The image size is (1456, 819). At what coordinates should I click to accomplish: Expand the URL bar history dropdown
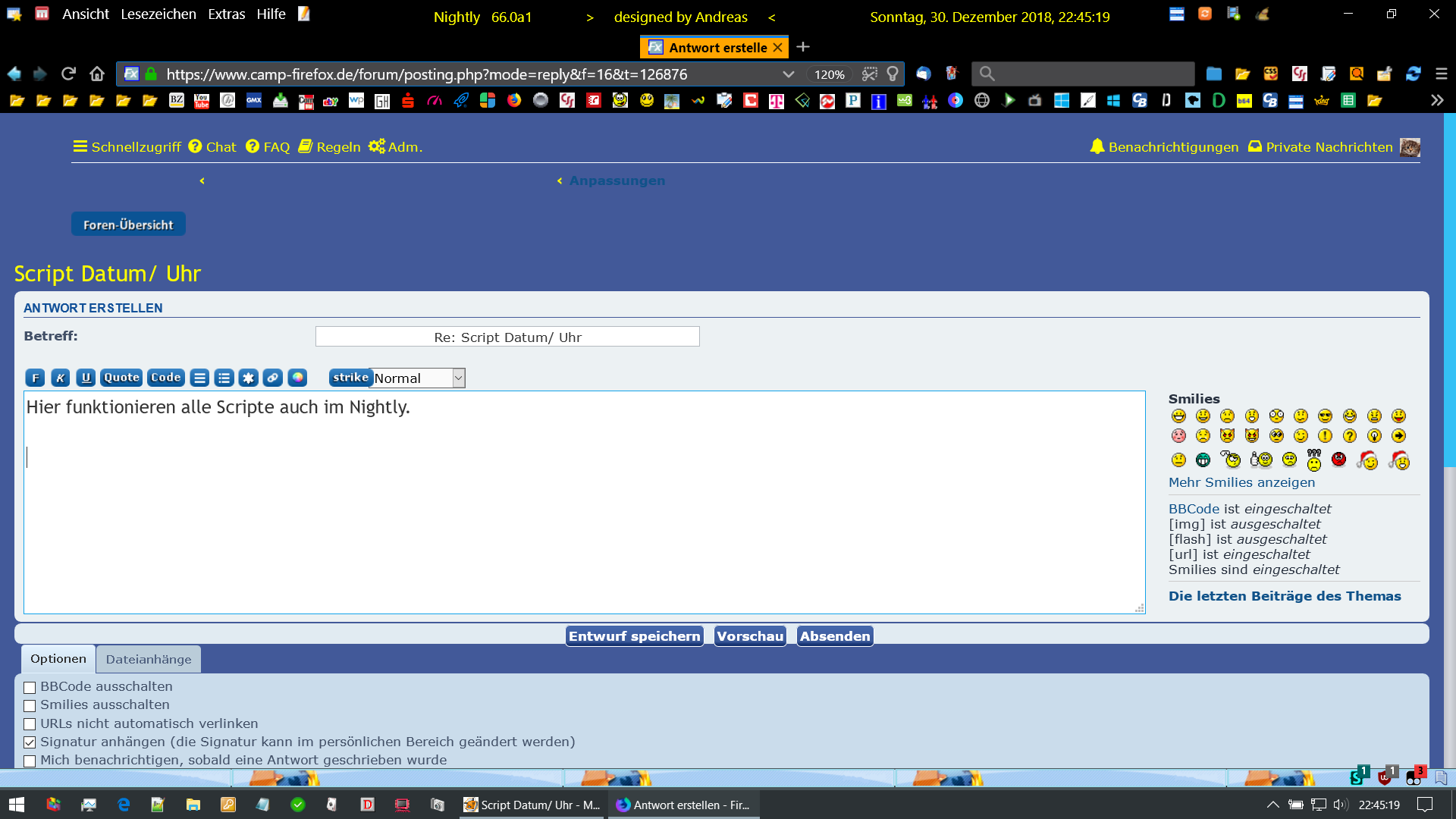tap(788, 74)
